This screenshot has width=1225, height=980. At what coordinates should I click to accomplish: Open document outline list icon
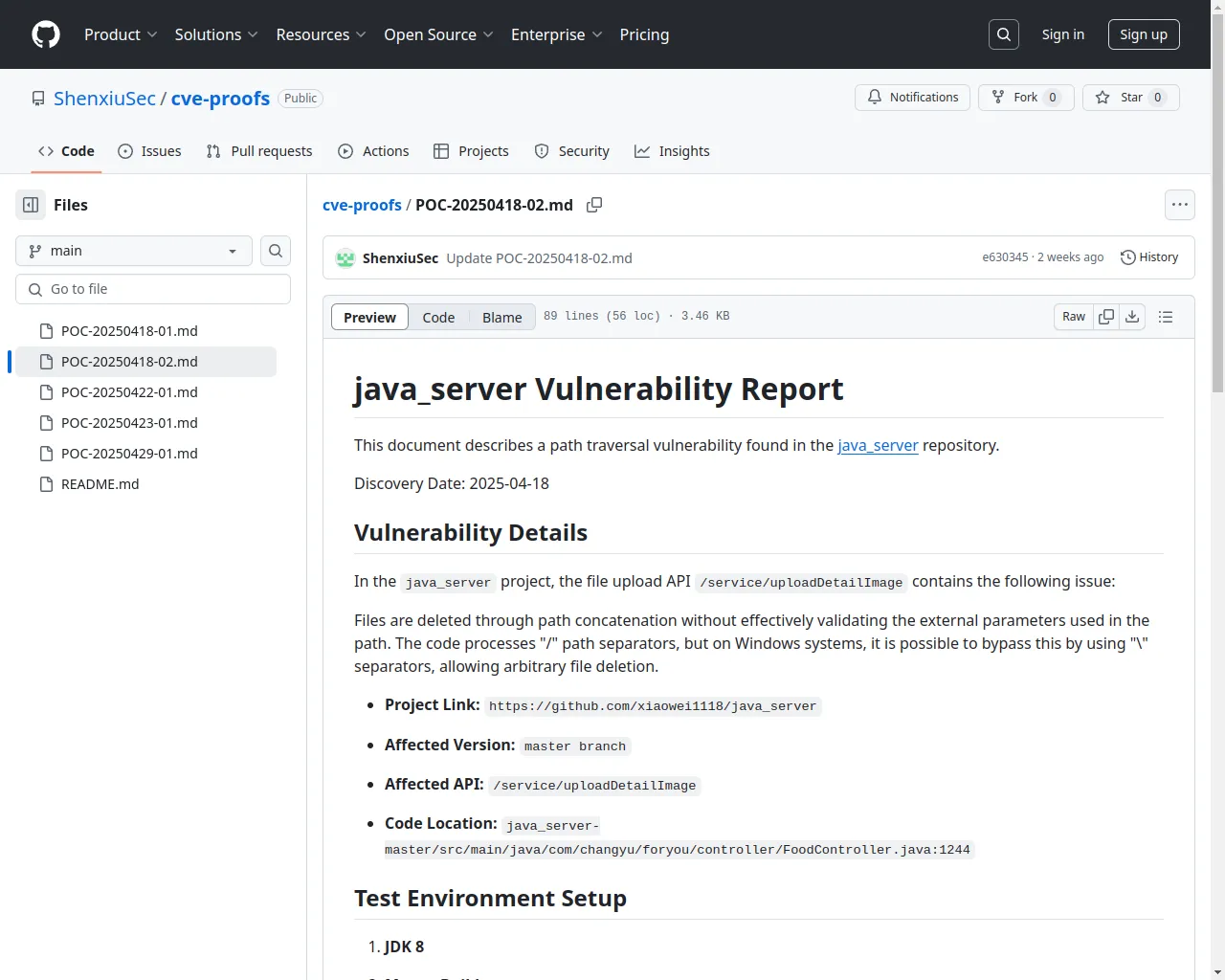click(1166, 317)
